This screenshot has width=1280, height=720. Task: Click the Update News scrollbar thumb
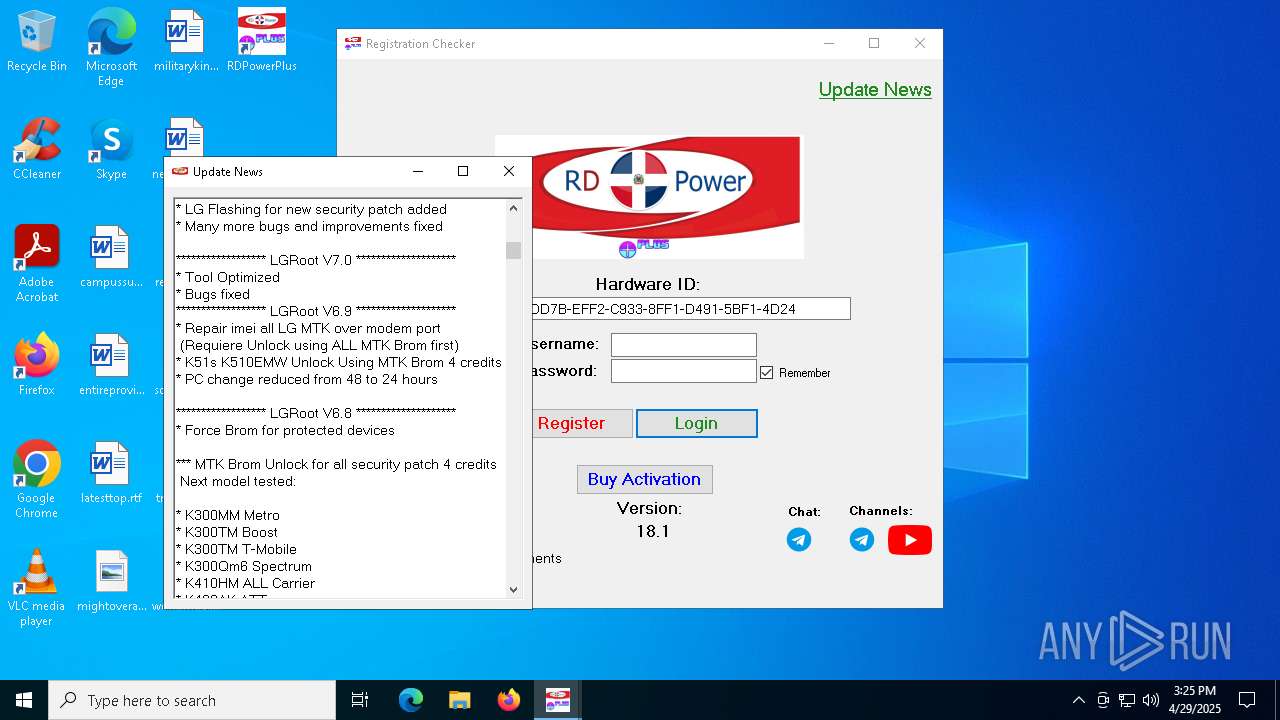click(514, 250)
